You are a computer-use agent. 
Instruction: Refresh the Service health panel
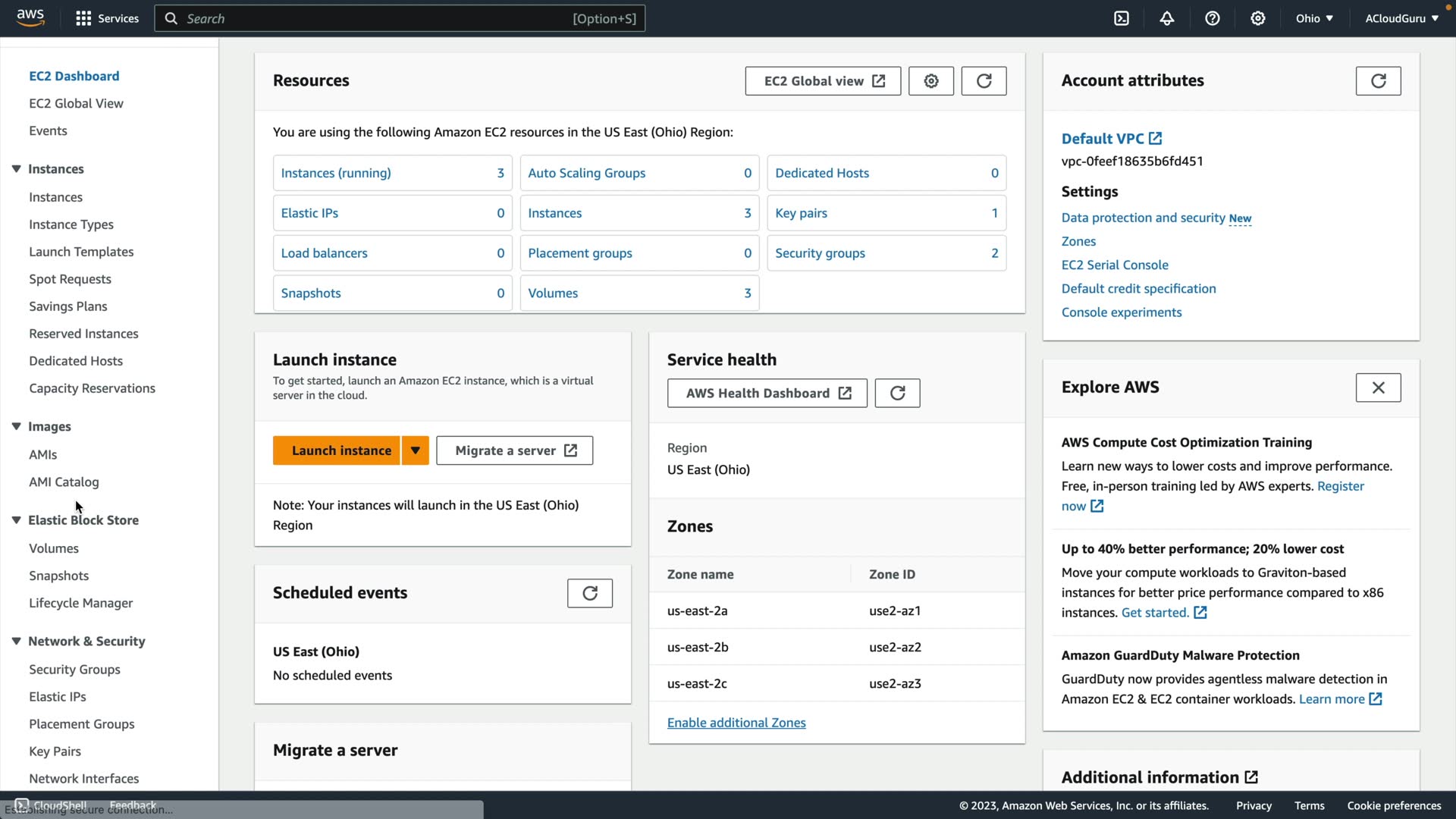(897, 393)
